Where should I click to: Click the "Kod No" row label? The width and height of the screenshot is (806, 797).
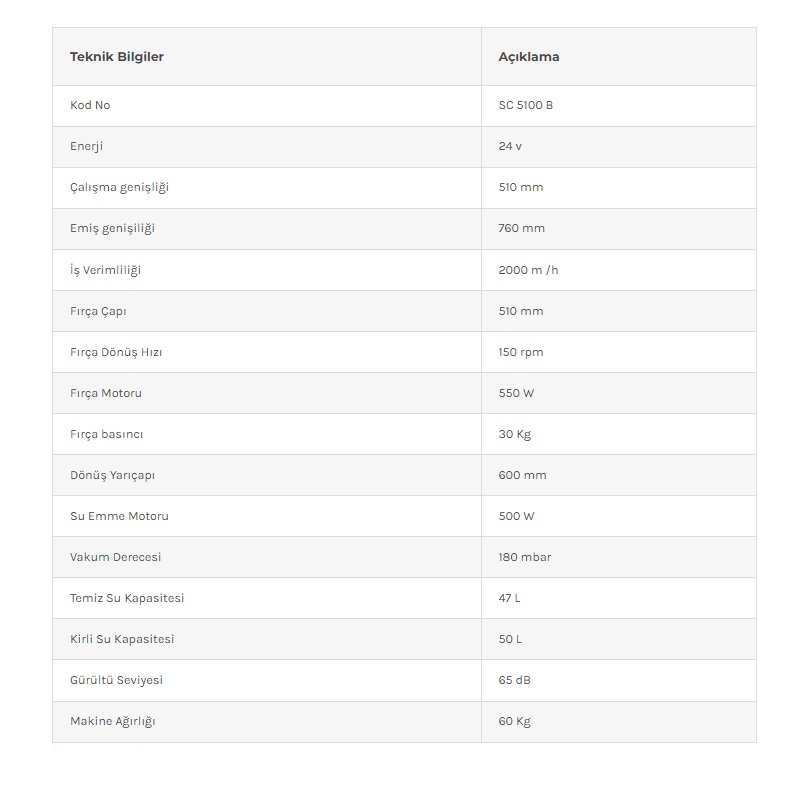click(x=90, y=105)
